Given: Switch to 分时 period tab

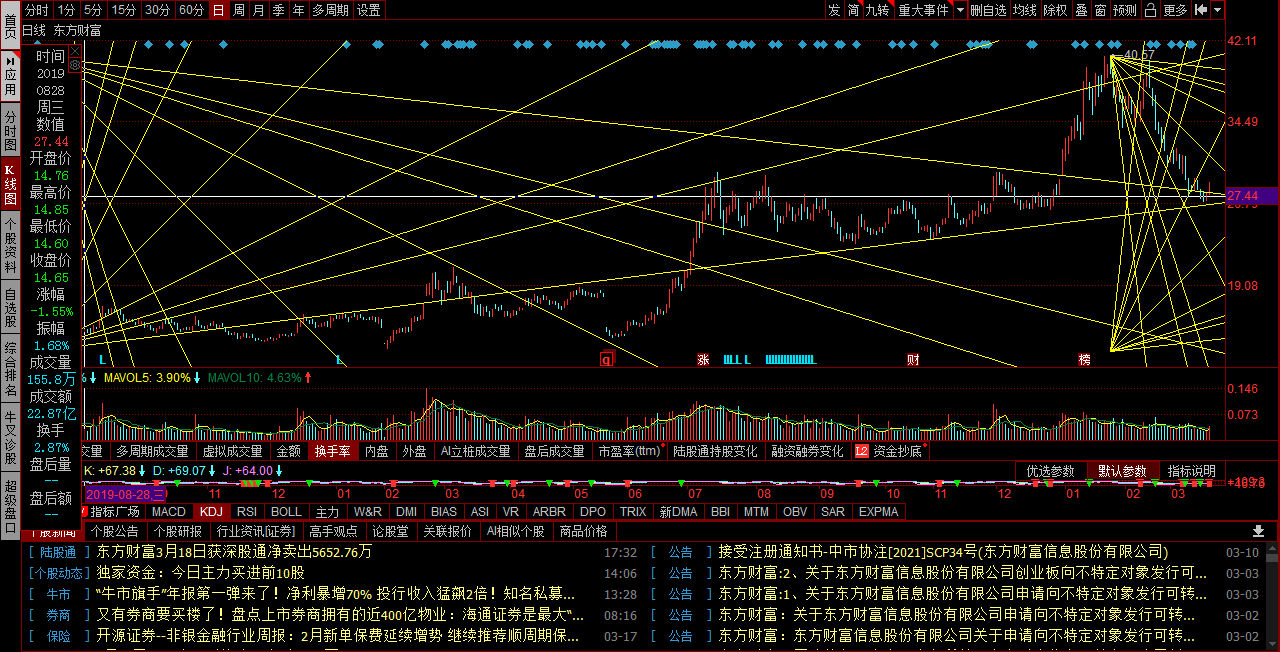Looking at the screenshot, I should tap(37, 10).
